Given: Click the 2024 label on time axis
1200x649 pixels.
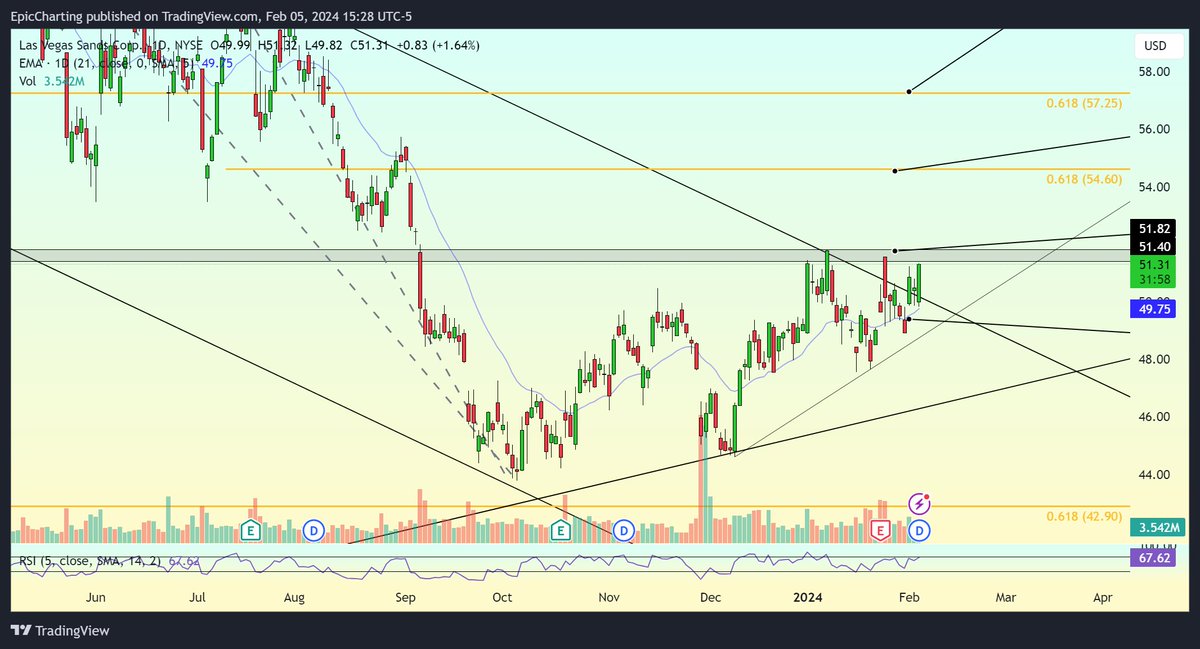Looking at the screenshot, I should [806, 597].
